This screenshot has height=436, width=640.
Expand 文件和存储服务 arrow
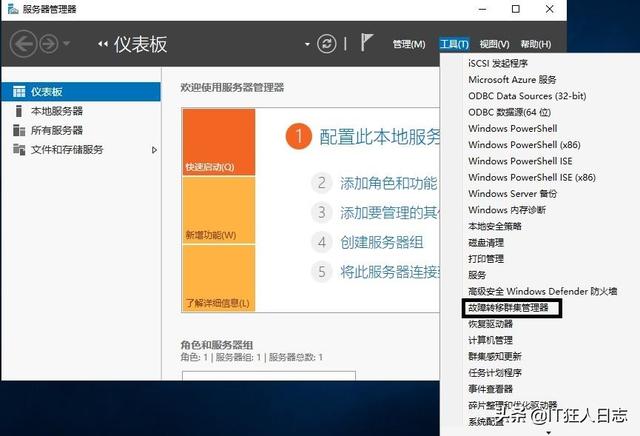(x=154, y=150)
